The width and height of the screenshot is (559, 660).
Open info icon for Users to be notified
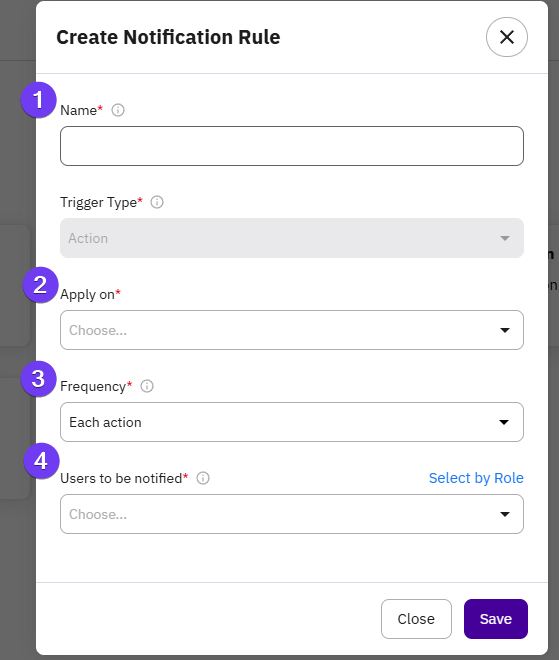coord(203,478)
